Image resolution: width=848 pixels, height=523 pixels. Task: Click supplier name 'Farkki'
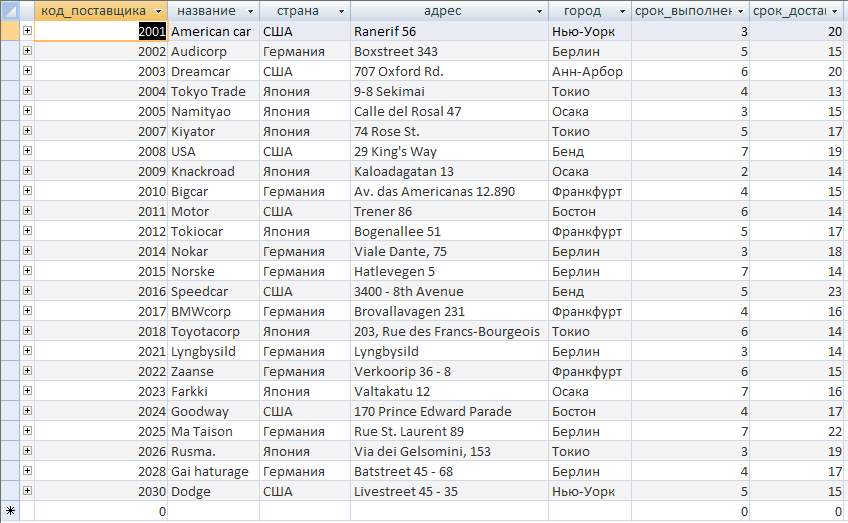[189, 392]
